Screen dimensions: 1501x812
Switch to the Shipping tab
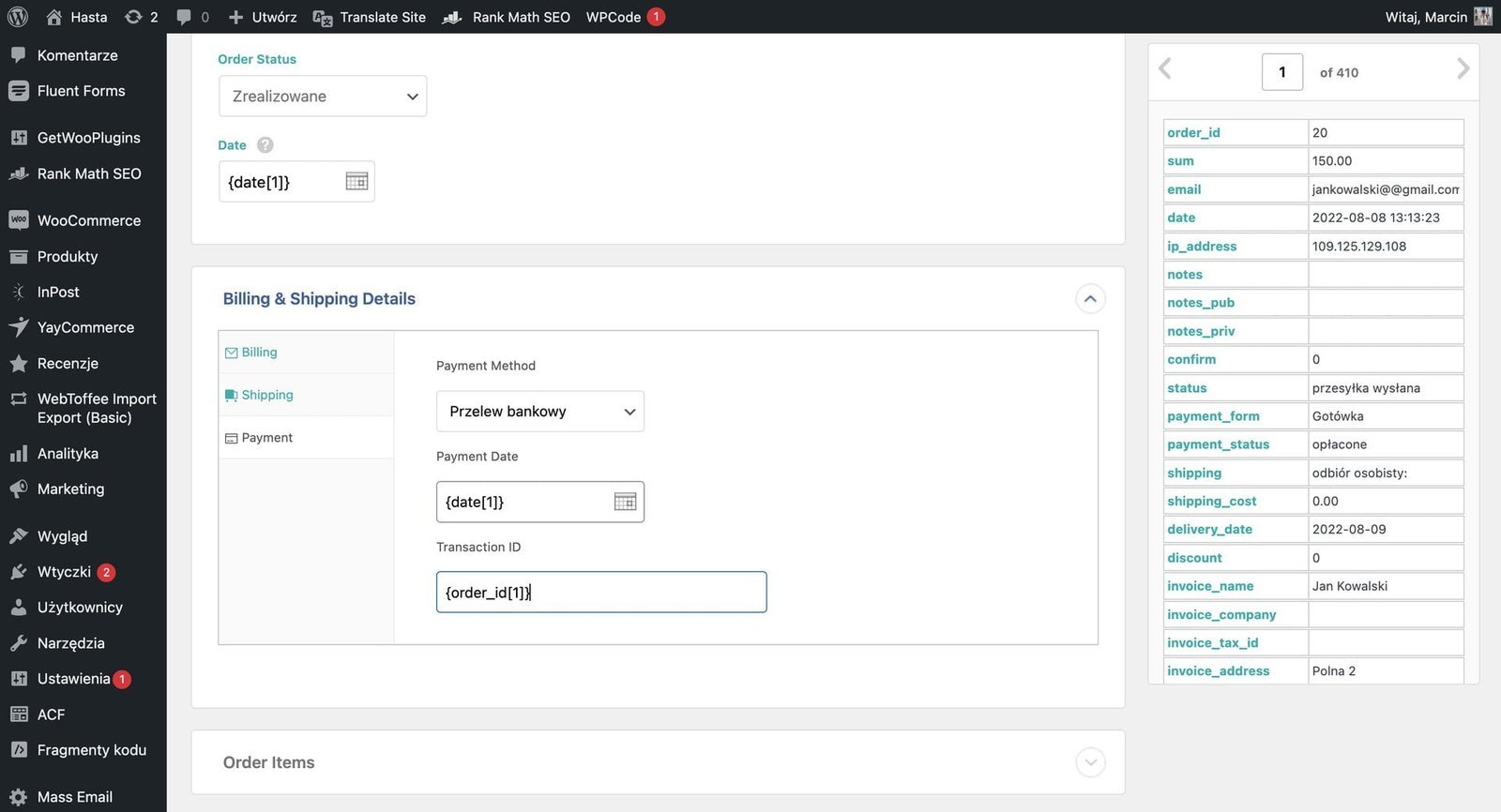click(267, 395)
